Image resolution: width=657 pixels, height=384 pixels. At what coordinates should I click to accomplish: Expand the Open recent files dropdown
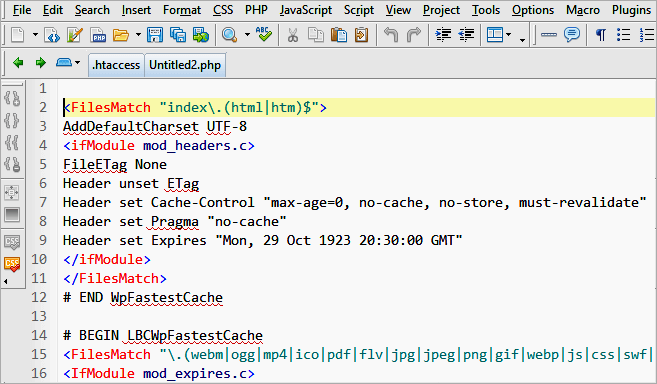(x=138, y=35)
